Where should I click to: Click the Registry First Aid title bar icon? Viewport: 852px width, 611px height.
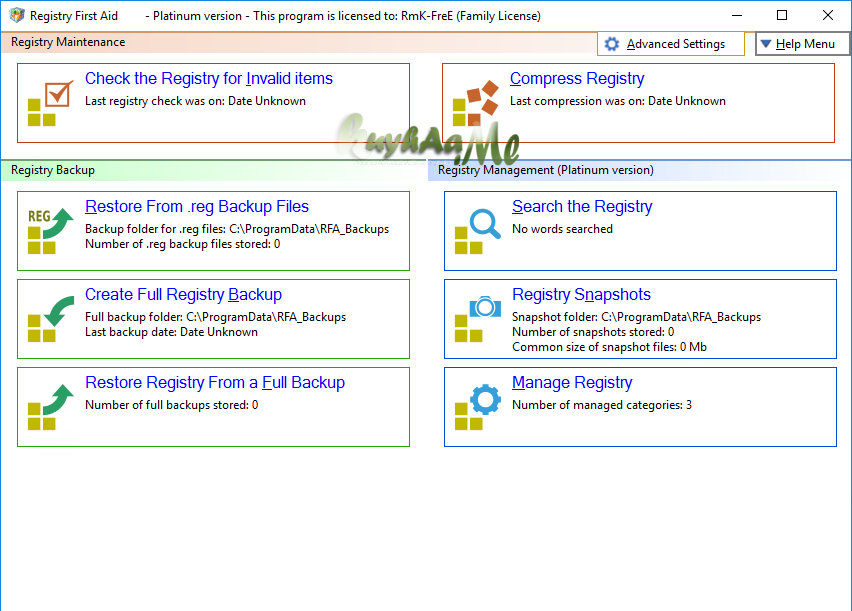click(x=14, y=14)
